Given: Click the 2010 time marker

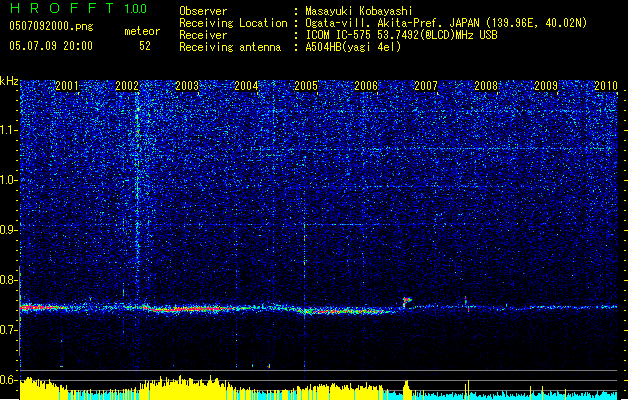Looking at the screenshot, I should coord(606,85).
